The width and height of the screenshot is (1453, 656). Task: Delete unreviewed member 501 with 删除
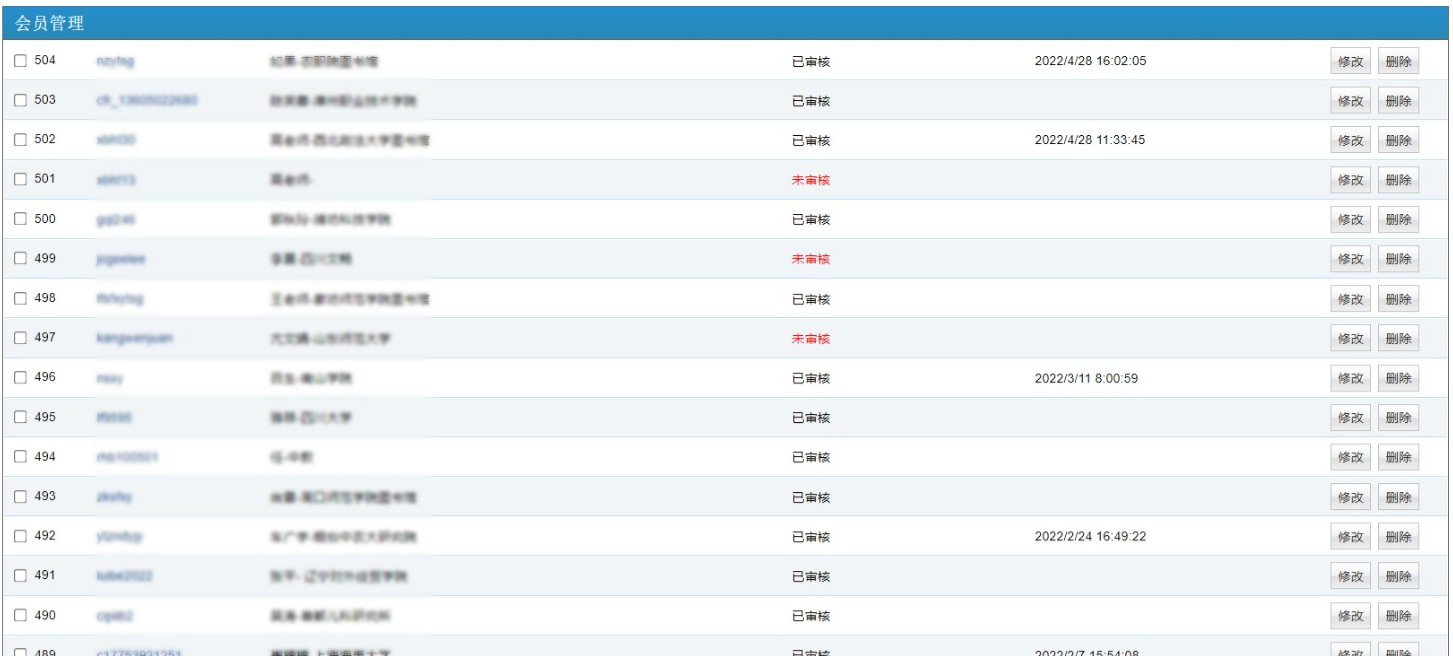(1398, 180)
